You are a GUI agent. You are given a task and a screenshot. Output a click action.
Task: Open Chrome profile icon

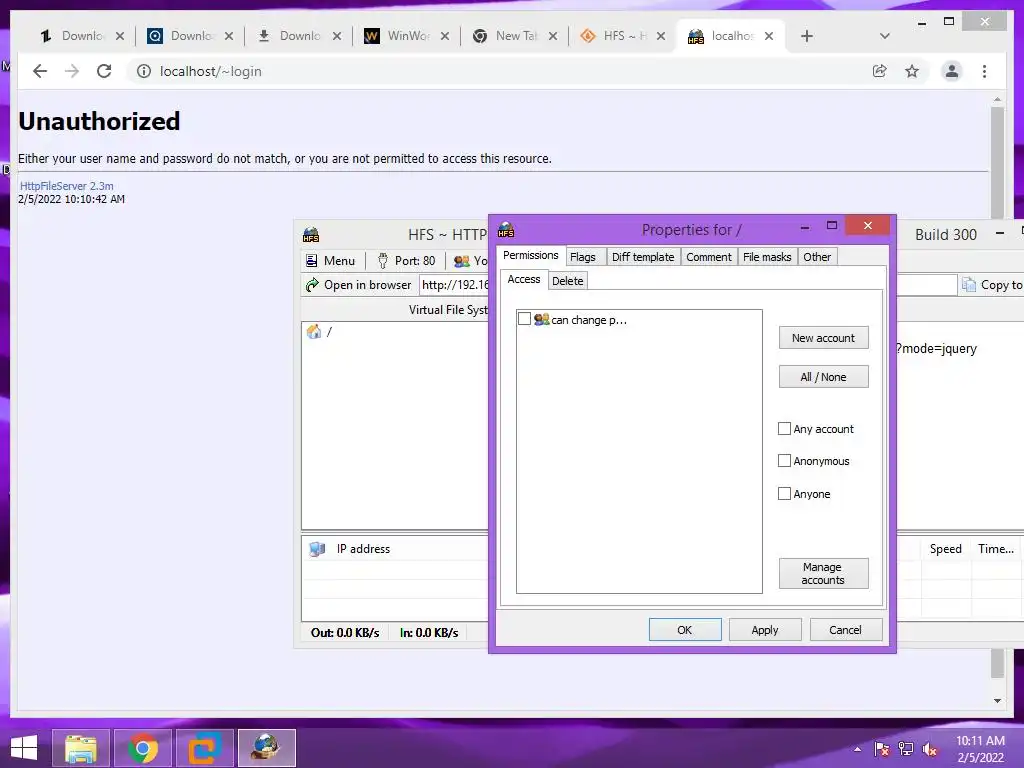click(952, 71)
